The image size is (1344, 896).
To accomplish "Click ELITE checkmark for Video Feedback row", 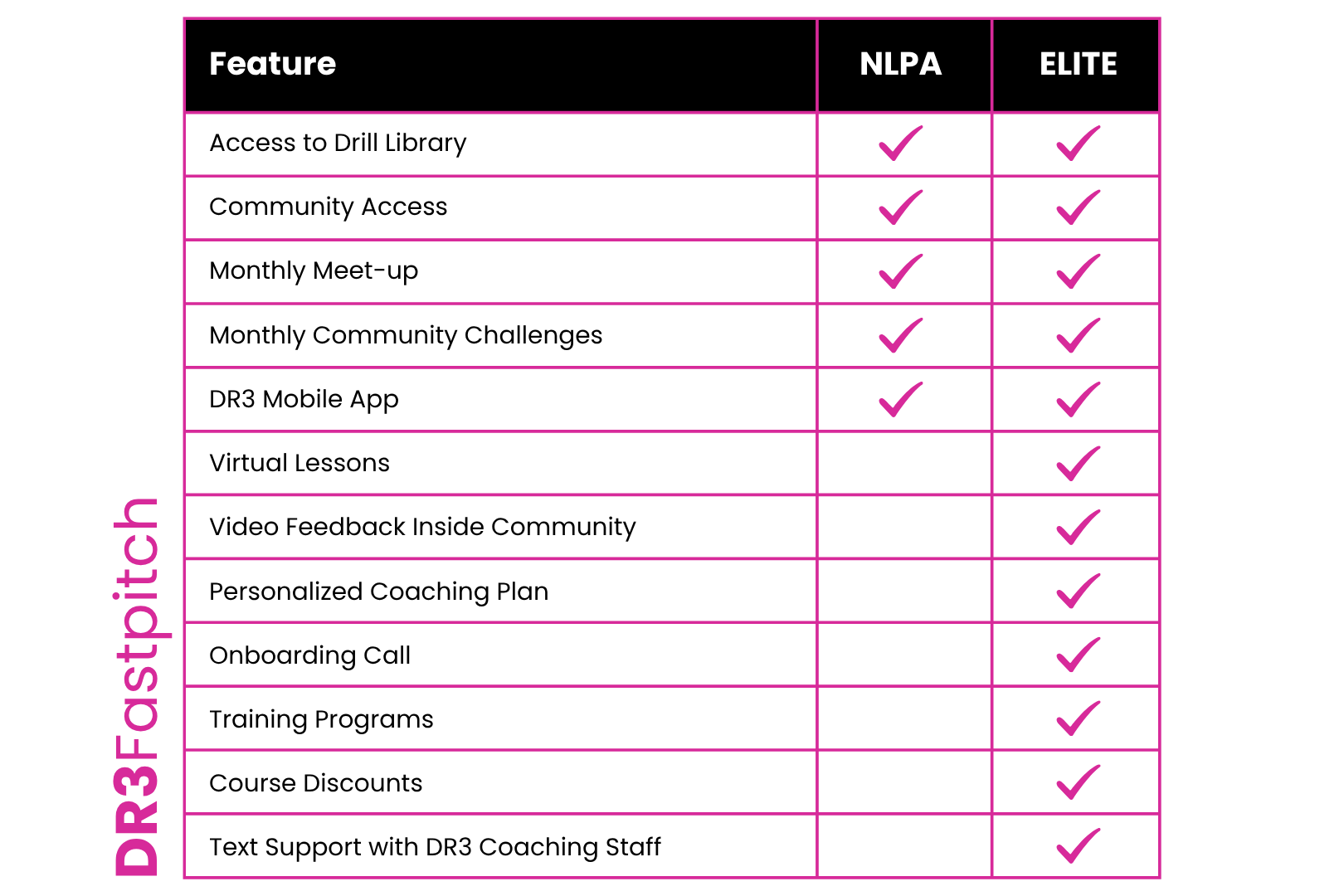I will [1079, 528].
